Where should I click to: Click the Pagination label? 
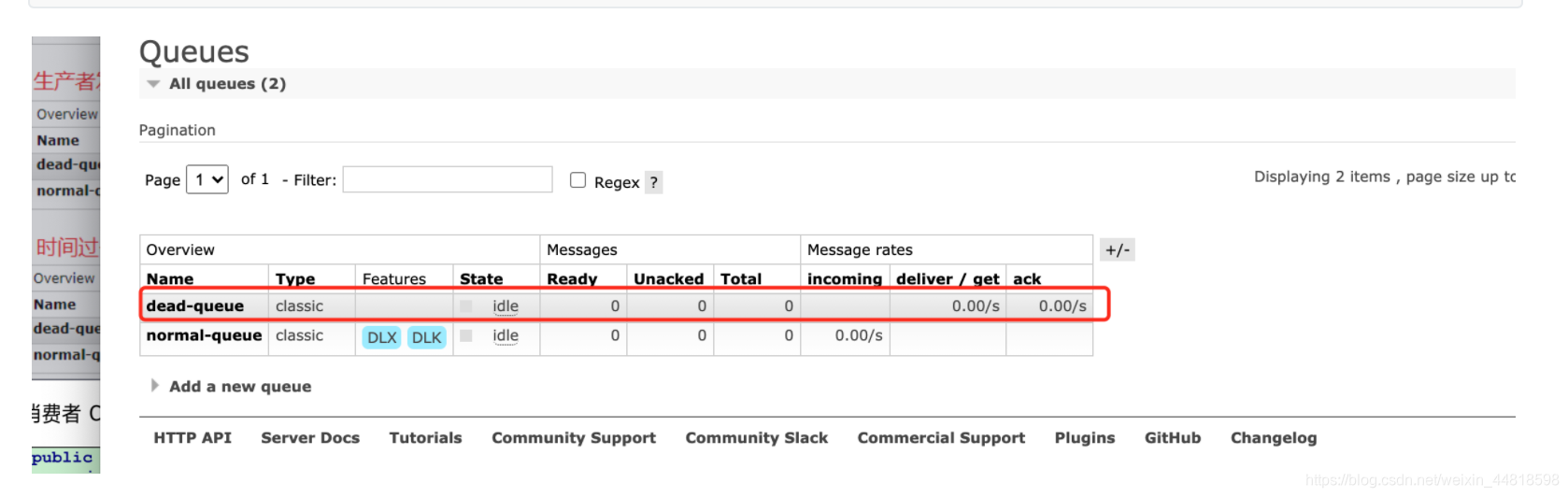click(x=178, y=130)
